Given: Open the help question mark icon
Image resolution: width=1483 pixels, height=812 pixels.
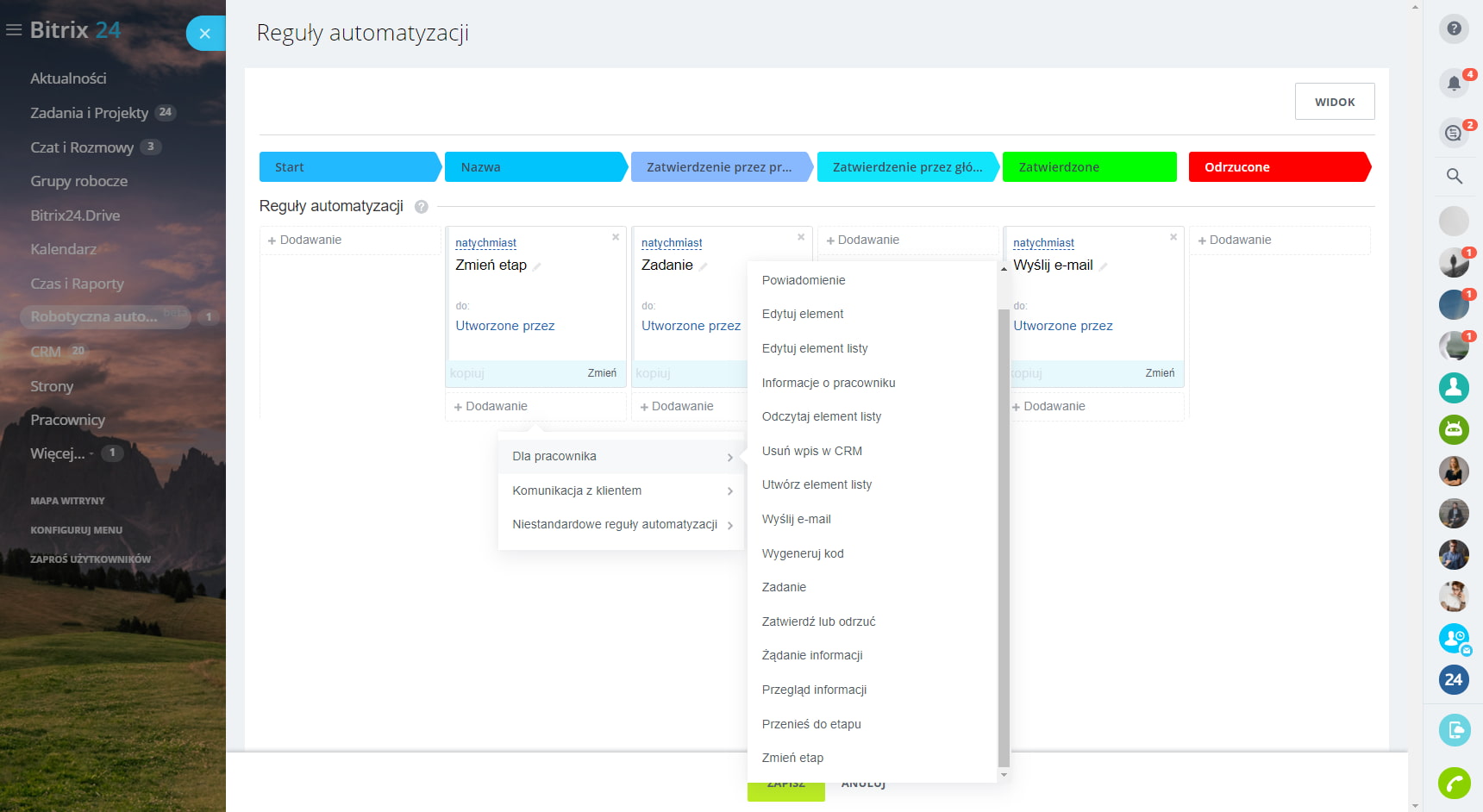Looking at the screenshot, I should click(x=1454, y=28).
